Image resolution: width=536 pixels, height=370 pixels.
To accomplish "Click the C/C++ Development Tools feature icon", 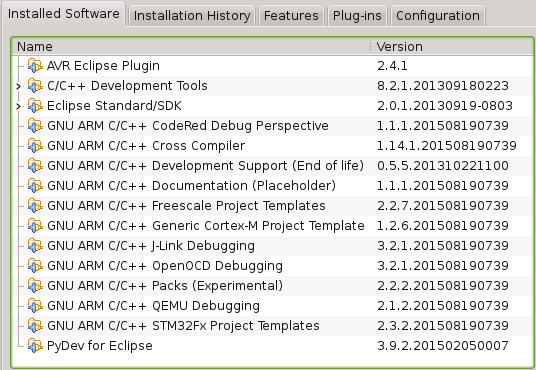I will pyautogui.click(x=35, y=85).
